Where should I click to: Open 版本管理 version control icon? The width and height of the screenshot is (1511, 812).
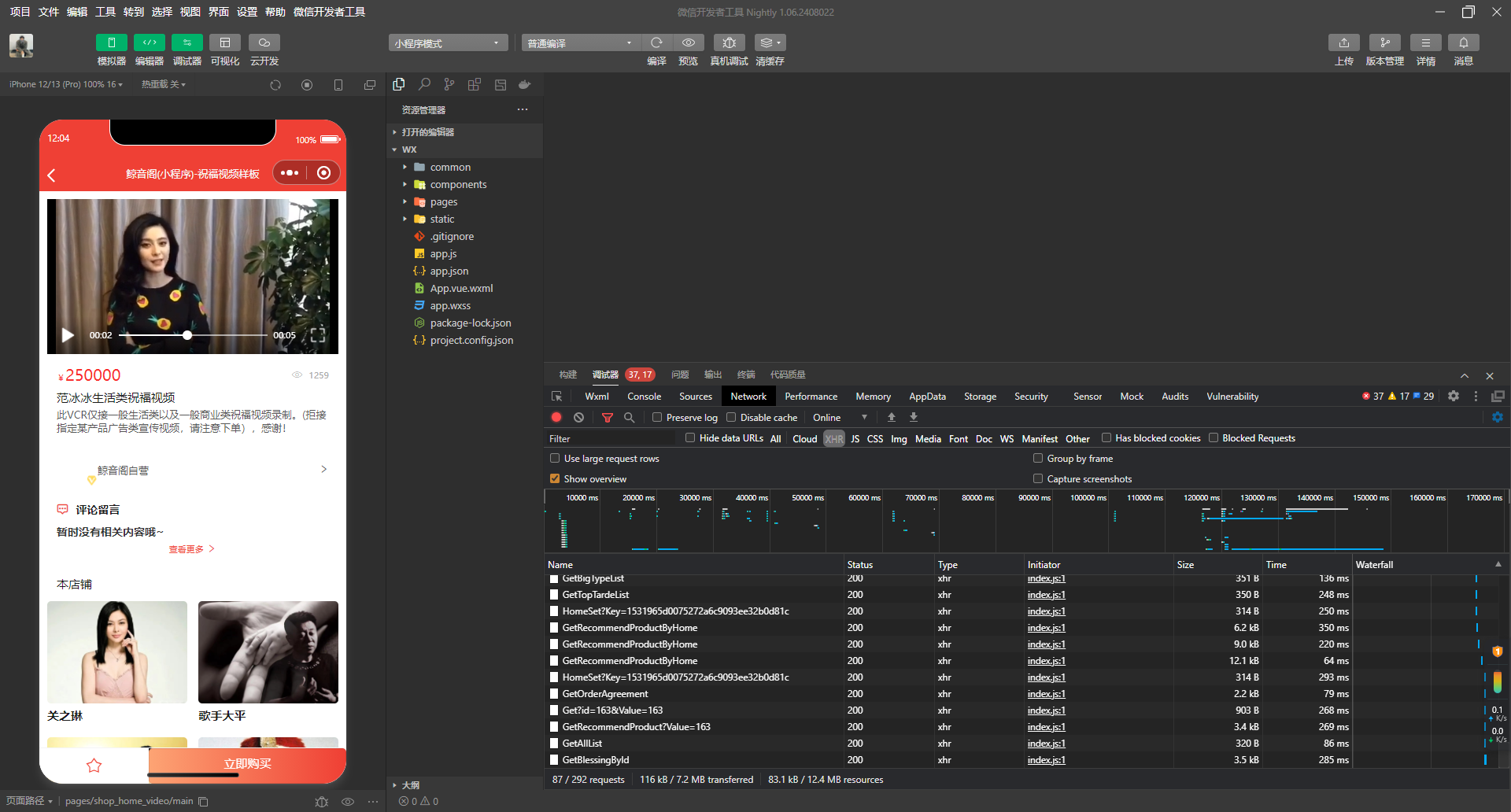[1384, 42]
